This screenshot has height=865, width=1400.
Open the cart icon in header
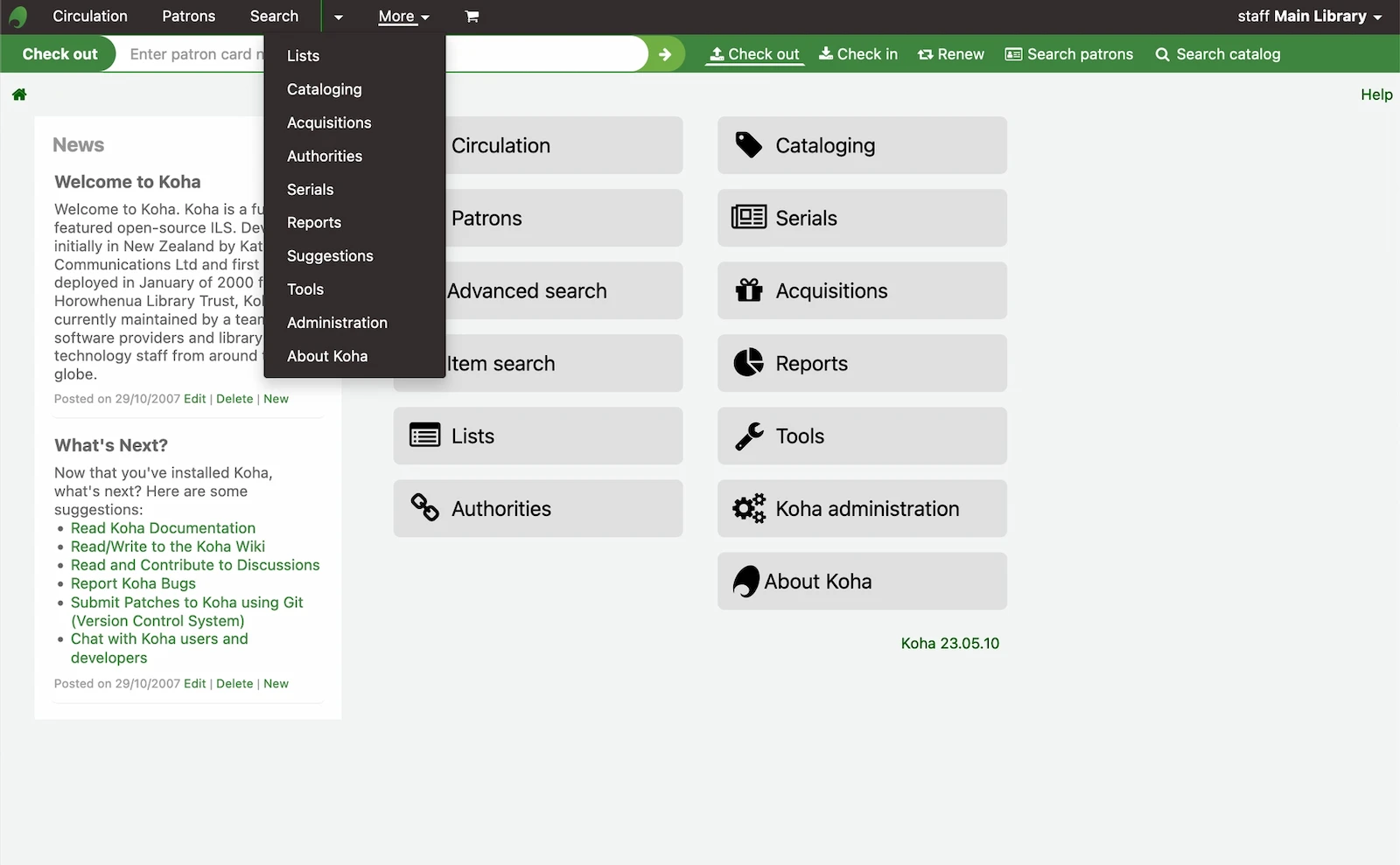point(472,17)
